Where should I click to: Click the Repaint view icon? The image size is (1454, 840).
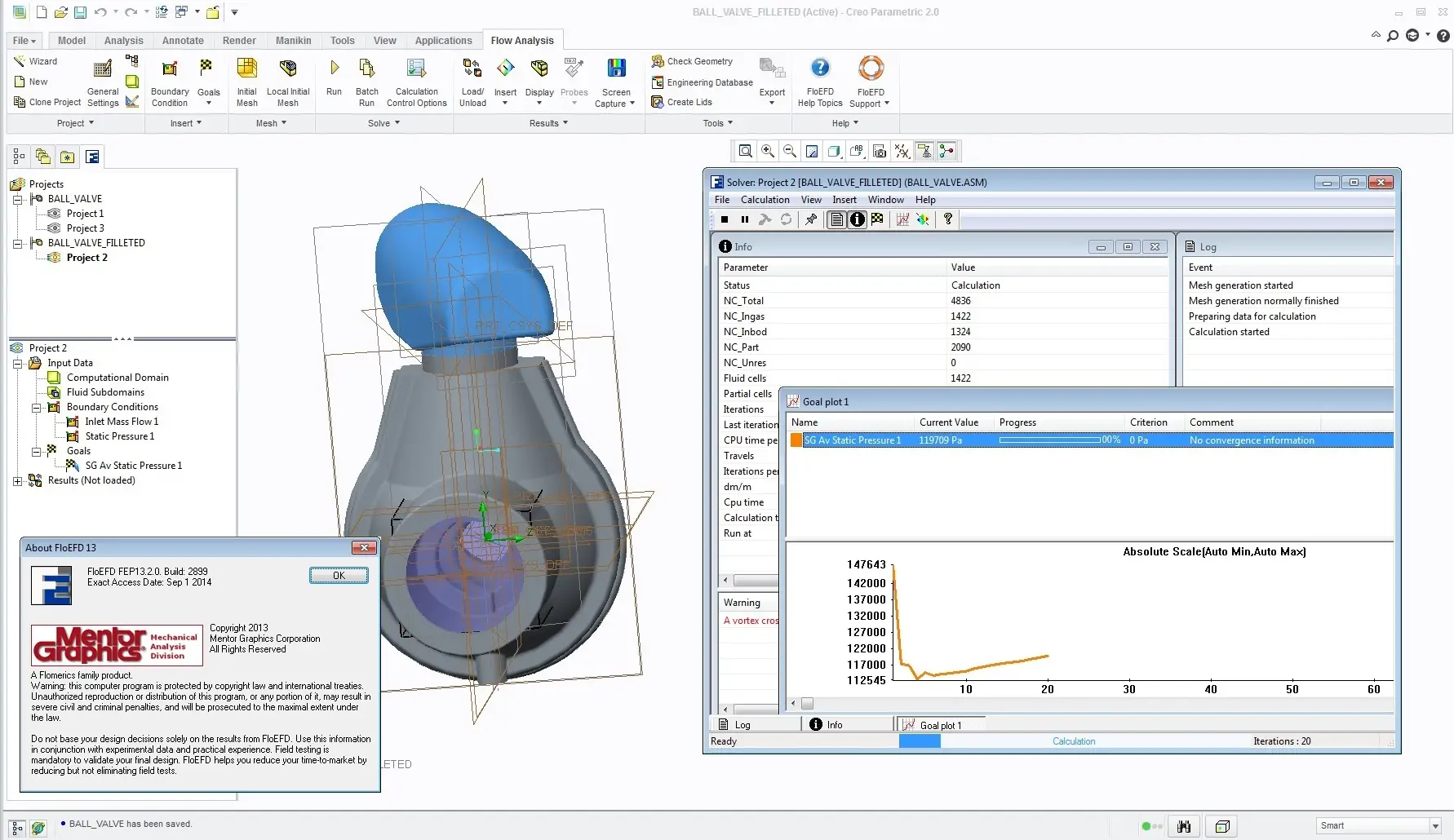point(812,151)
